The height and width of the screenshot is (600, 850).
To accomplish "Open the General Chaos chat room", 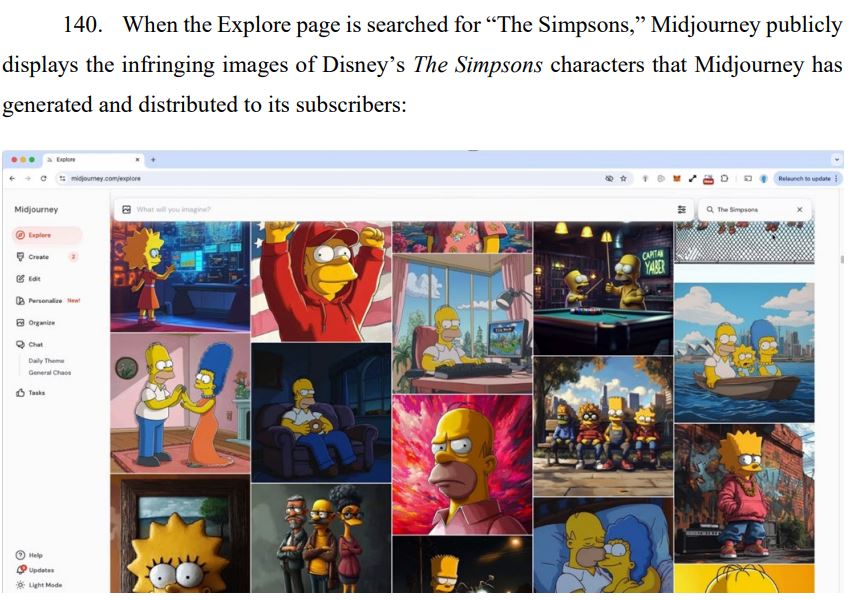I will click(49, 372).
